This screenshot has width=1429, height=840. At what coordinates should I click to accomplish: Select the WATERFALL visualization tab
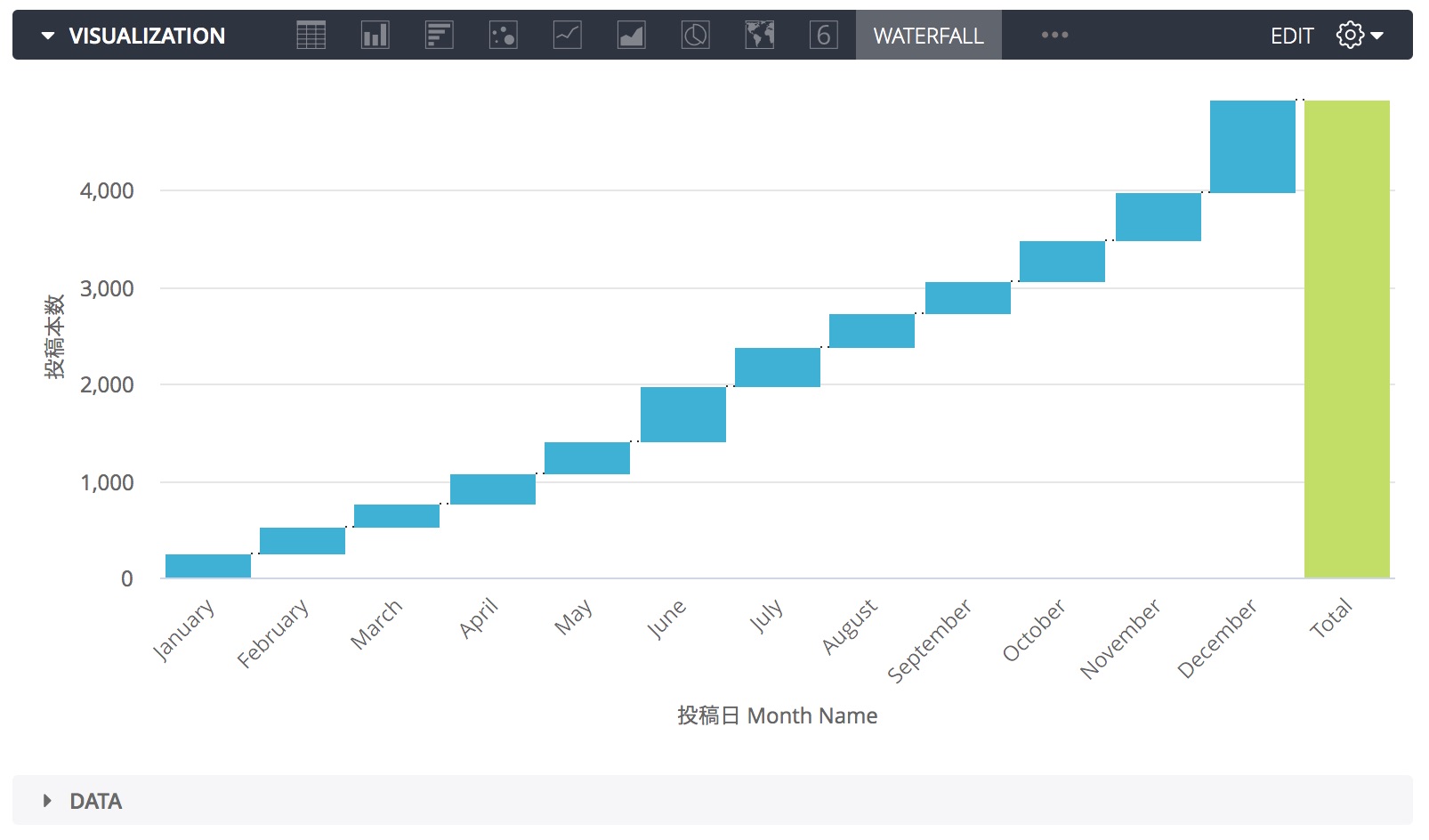pyautogui.click(x=928, y=36)
